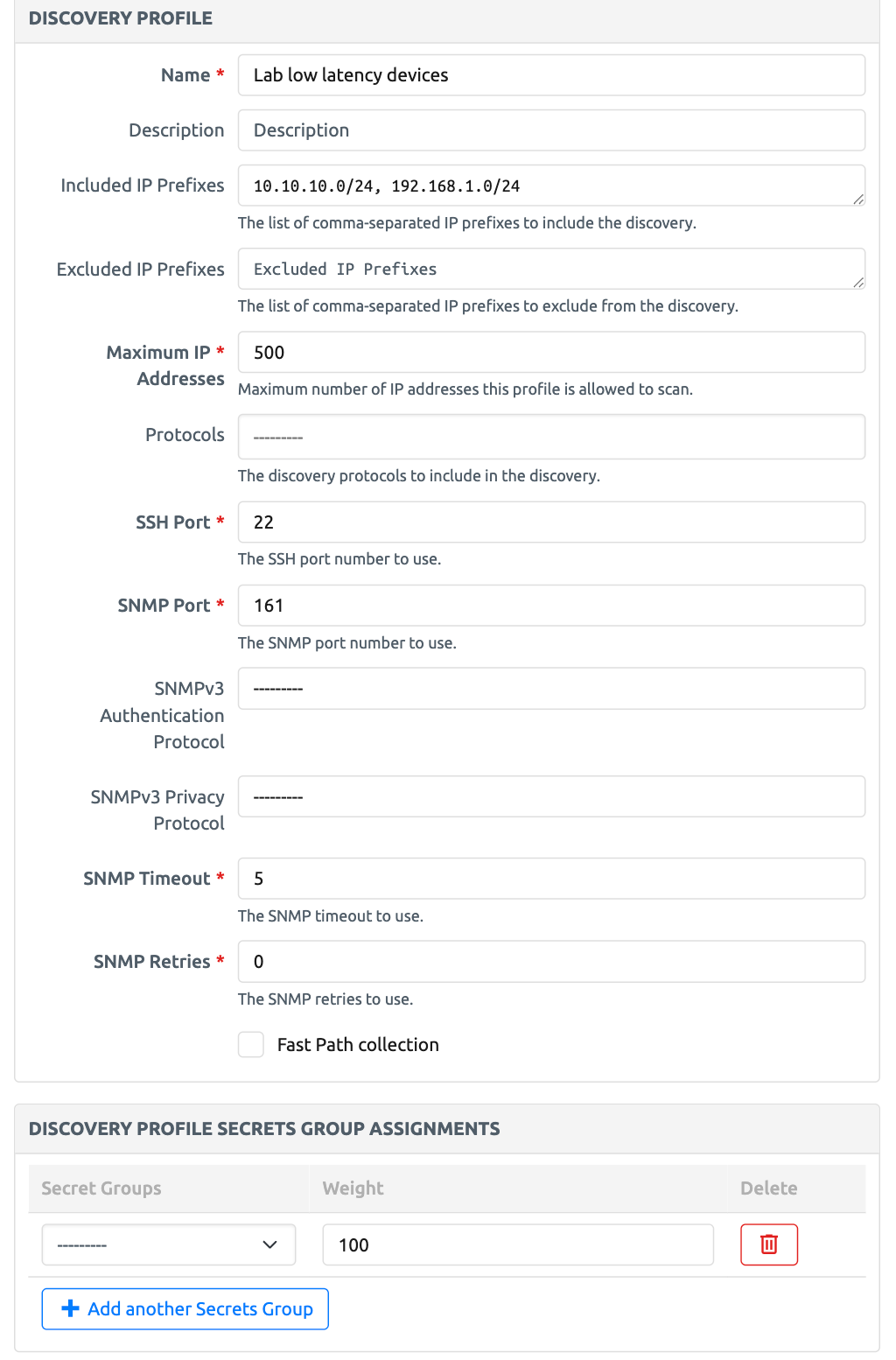This screenshot has height=1360, width=896.
Task: Click the red trash delete icon
Action: coord(768,1244)
